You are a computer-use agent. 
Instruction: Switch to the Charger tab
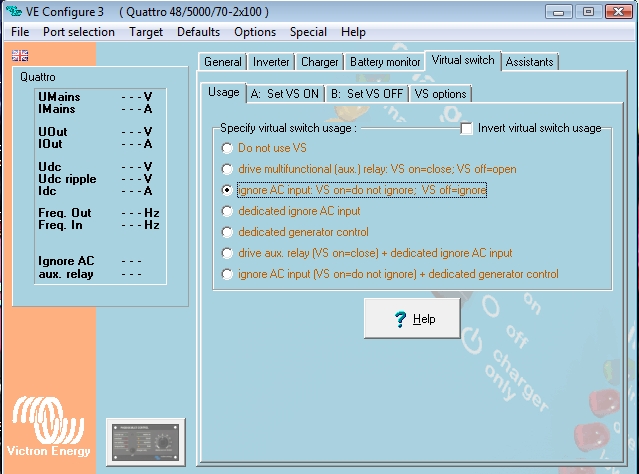click(x=320, y=62)
